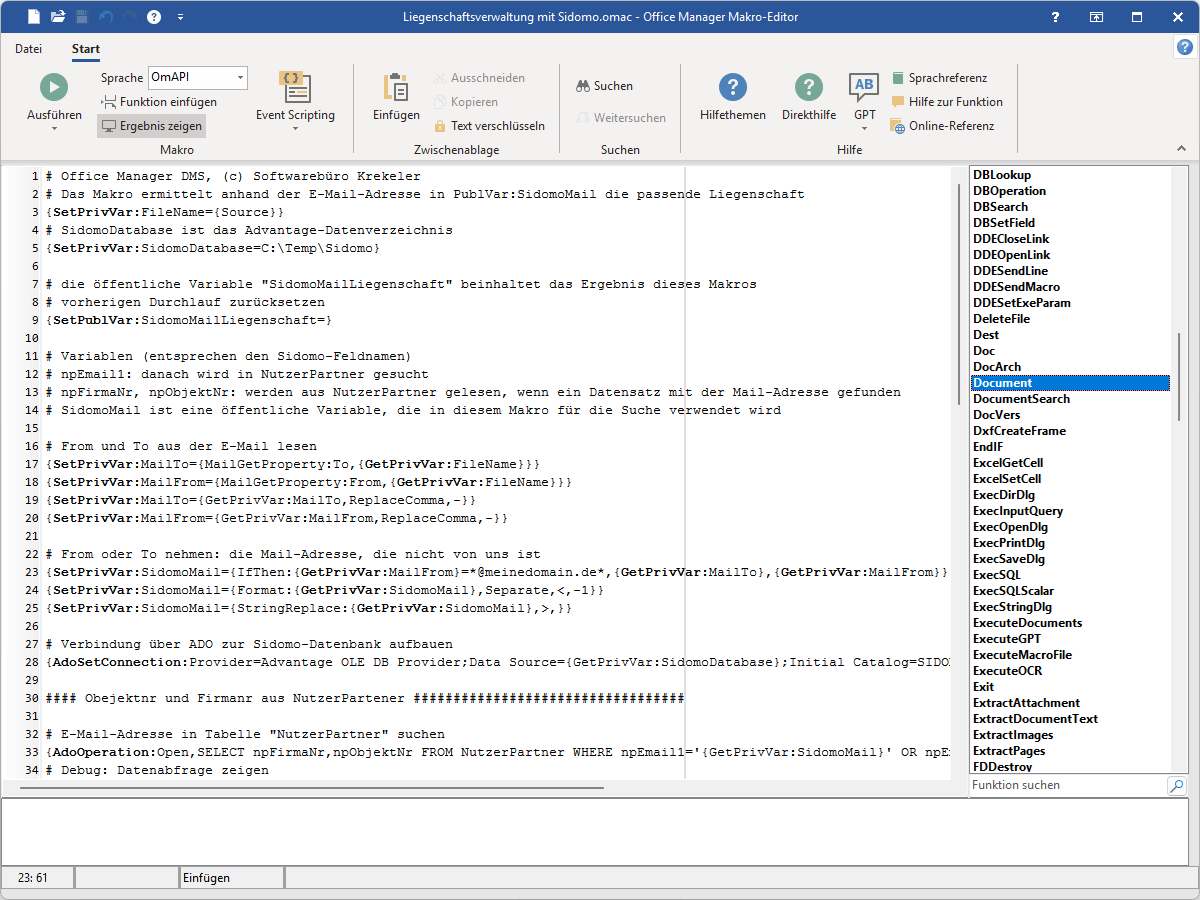Select ExecuteGPT in the function list
Image resolution: width=1200 pixels, height=900 pixels.
(x=1006, y=639)
